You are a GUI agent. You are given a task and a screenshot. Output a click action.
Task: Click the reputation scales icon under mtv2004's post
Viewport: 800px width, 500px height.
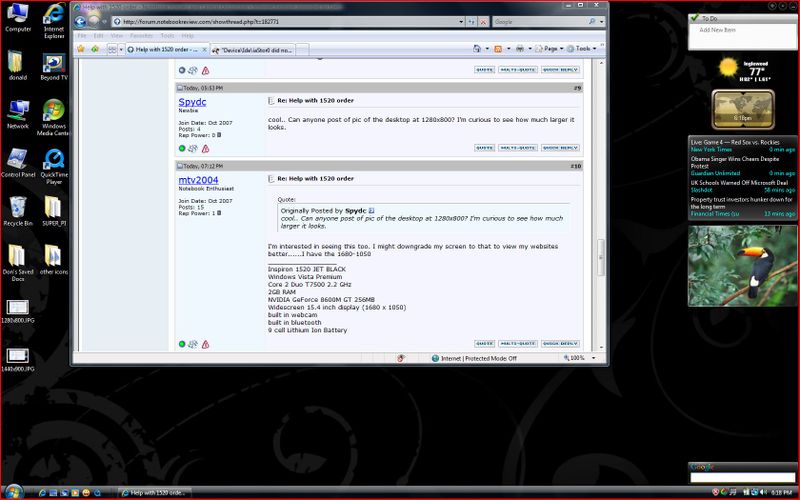[193, 344]
